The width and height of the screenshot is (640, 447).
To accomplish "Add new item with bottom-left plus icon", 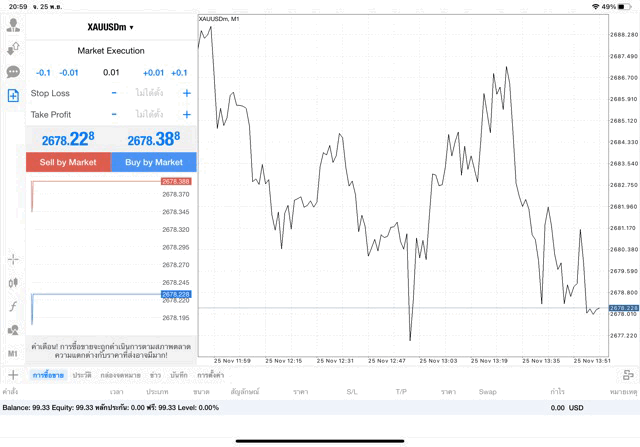I will 13,374.
